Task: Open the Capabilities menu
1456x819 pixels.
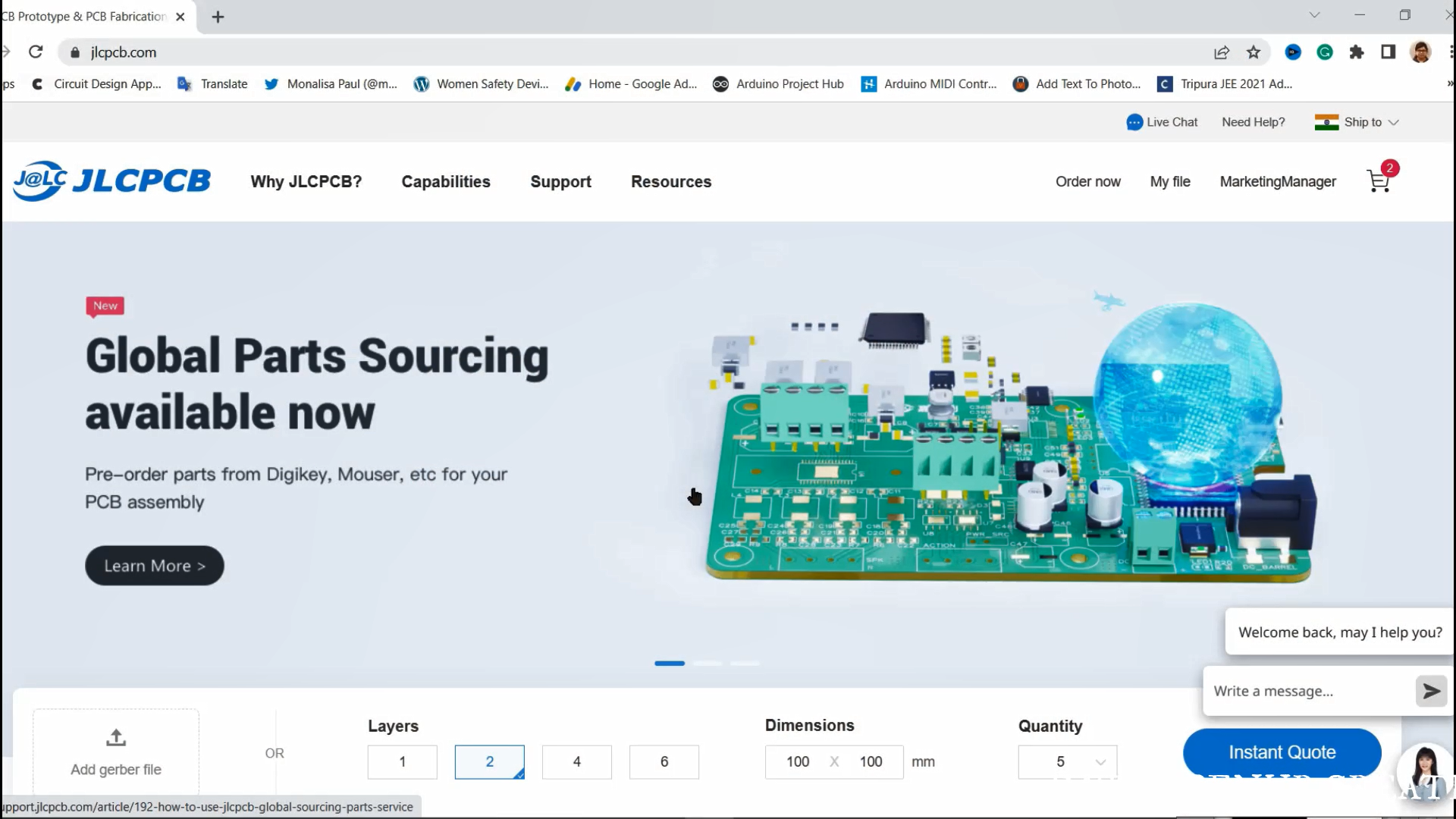Action: coord(446,181)
